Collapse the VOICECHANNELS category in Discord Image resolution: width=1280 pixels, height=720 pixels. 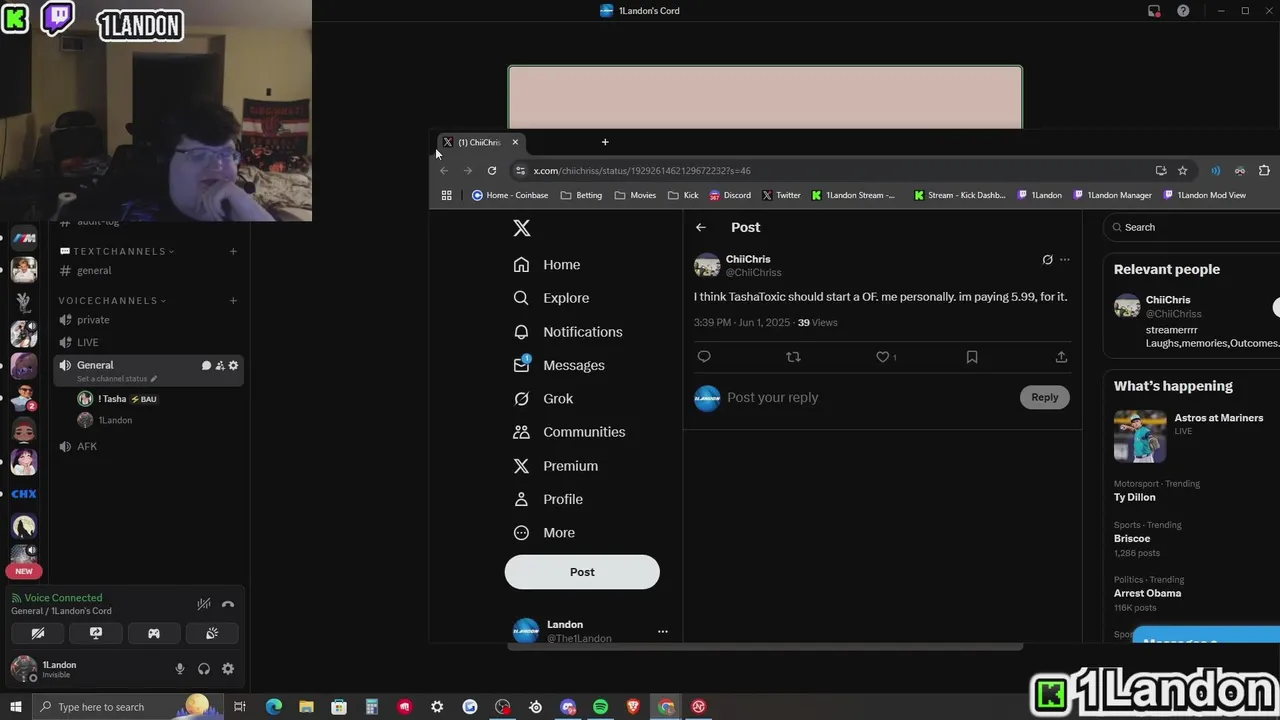click(112, 300)
